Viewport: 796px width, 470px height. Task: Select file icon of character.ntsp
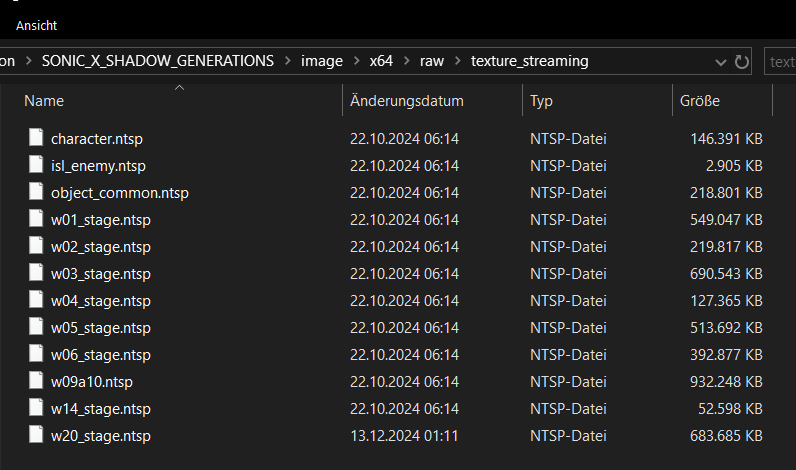(x=36, y=138)
